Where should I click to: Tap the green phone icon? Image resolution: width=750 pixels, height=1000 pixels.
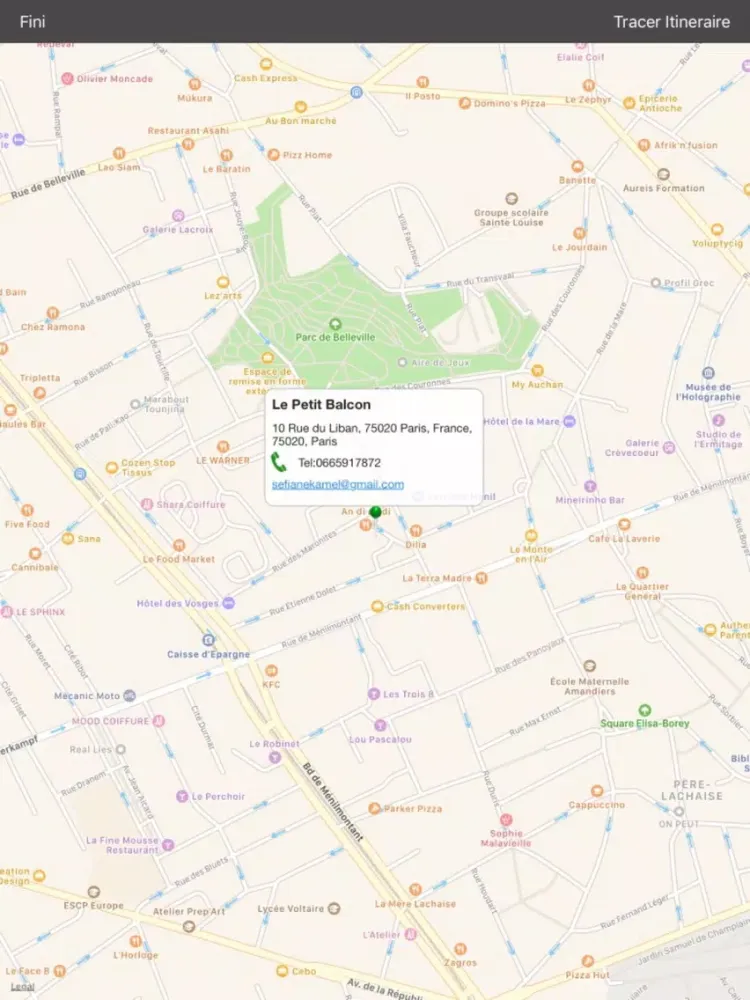tap(279, 462)
